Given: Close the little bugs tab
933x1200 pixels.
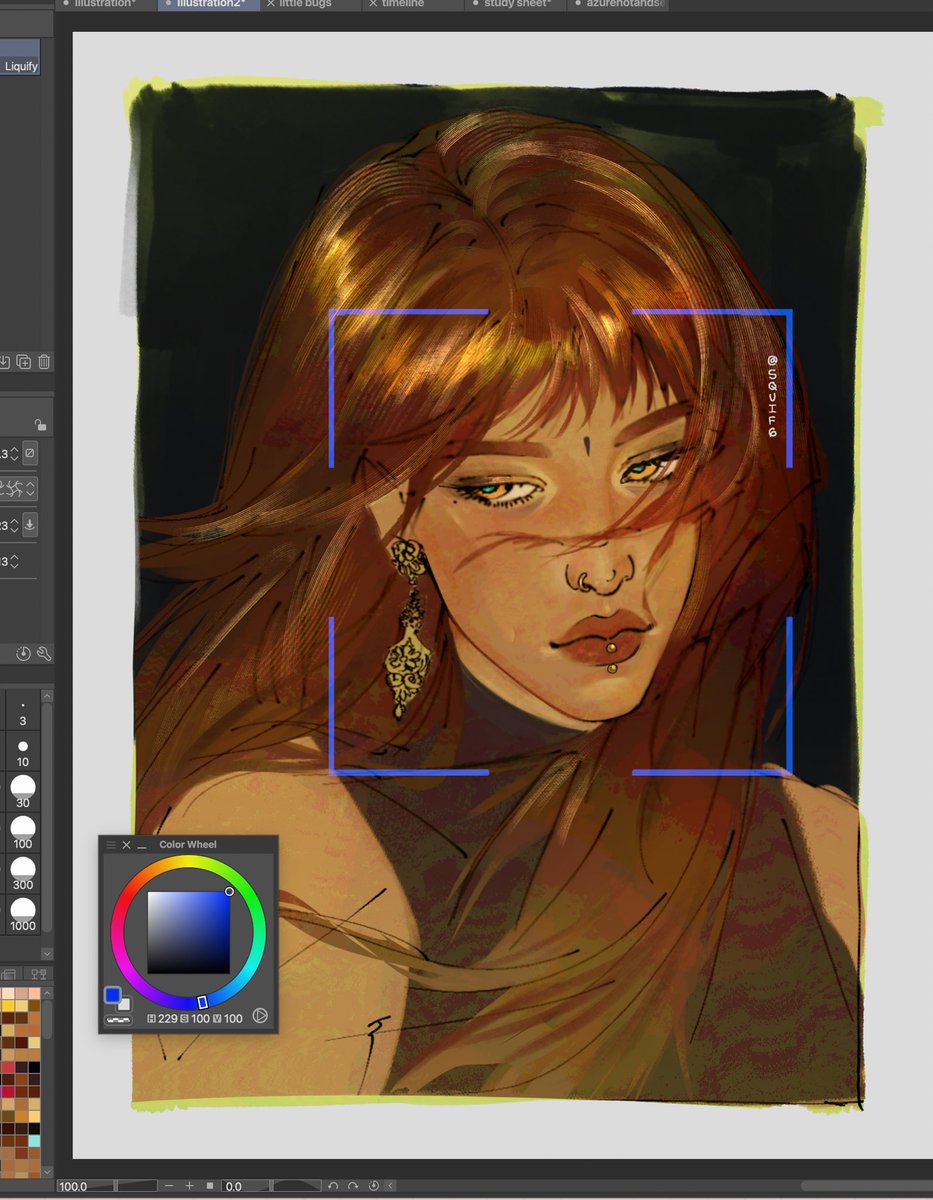Looking at the screenshot, I should (271, 4).
